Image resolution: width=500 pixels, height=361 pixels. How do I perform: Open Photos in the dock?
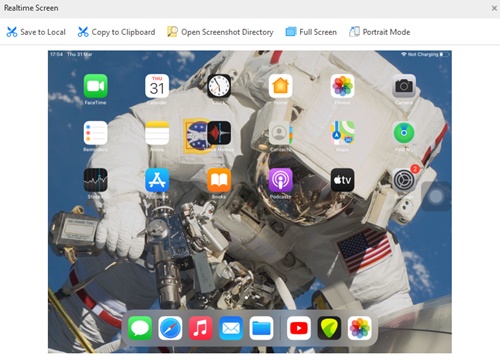pos(360,328)
